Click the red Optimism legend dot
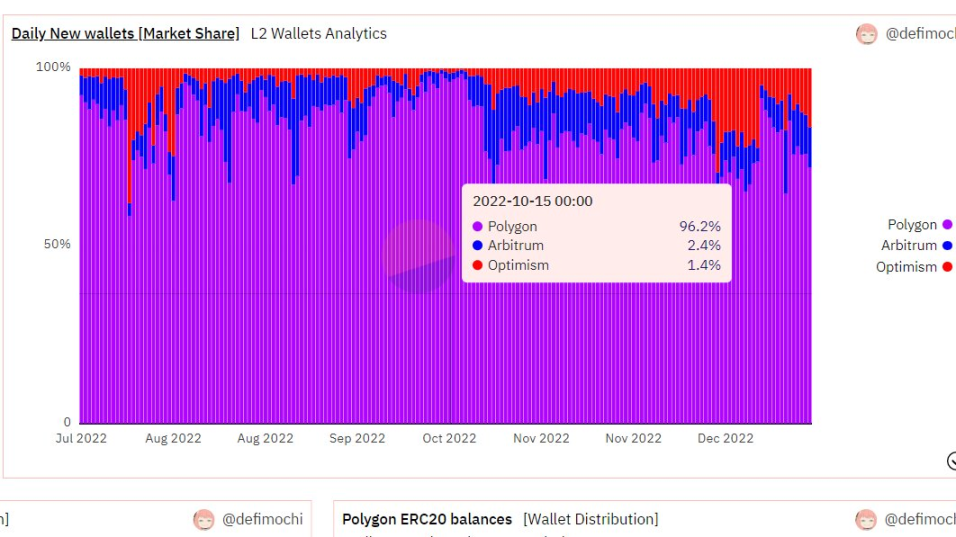The height and width of the screenshot is (537, 956). (x=947, y=267)
